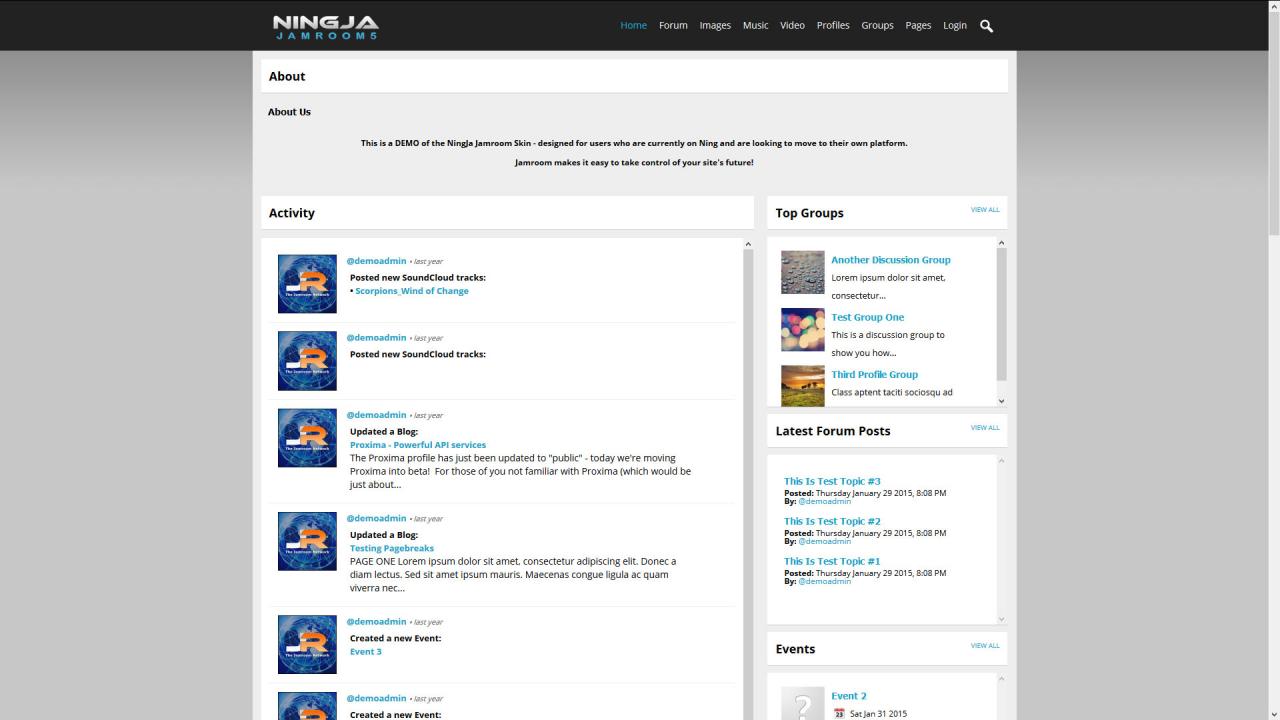Open forum topic This Is Test Topic #1
The height and width of the screenshot is (720, 1280).
click(832, 561)
